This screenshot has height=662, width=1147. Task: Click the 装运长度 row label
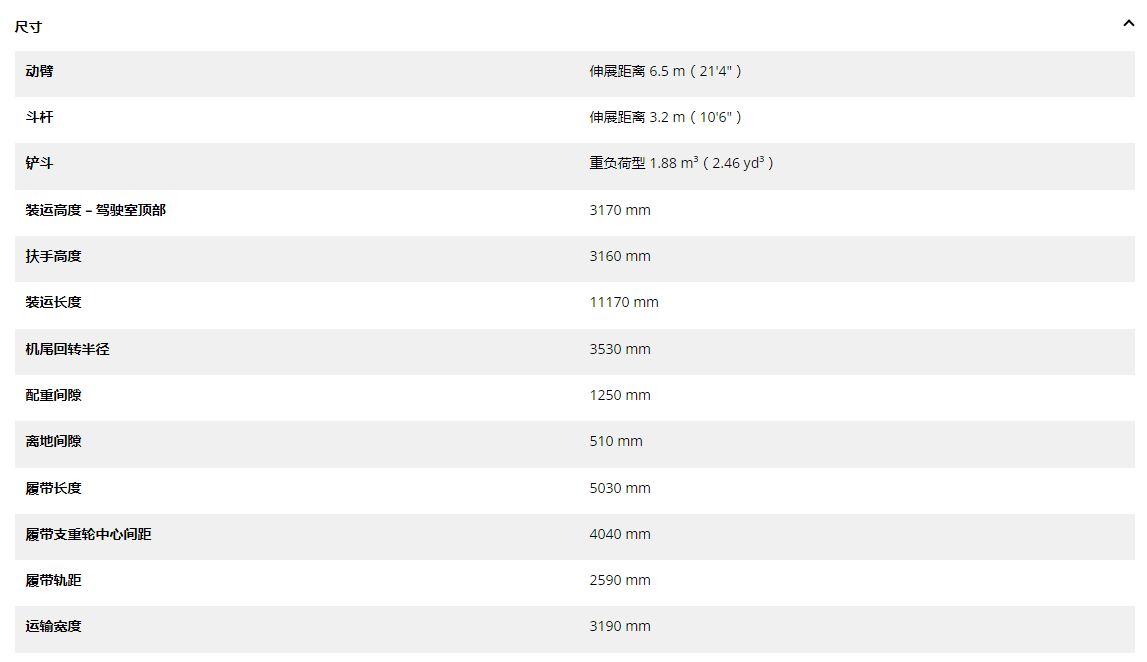54,302
